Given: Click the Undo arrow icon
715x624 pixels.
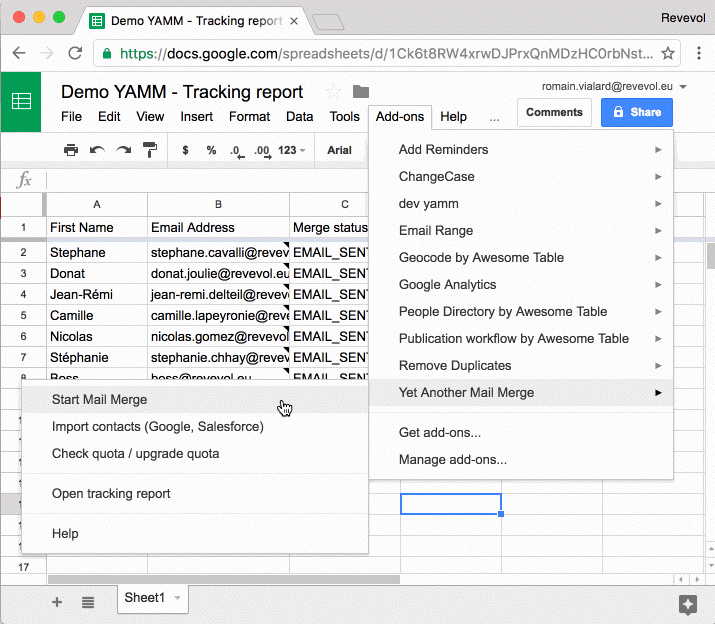Looking at the screenshot, I should pos(97,150).
